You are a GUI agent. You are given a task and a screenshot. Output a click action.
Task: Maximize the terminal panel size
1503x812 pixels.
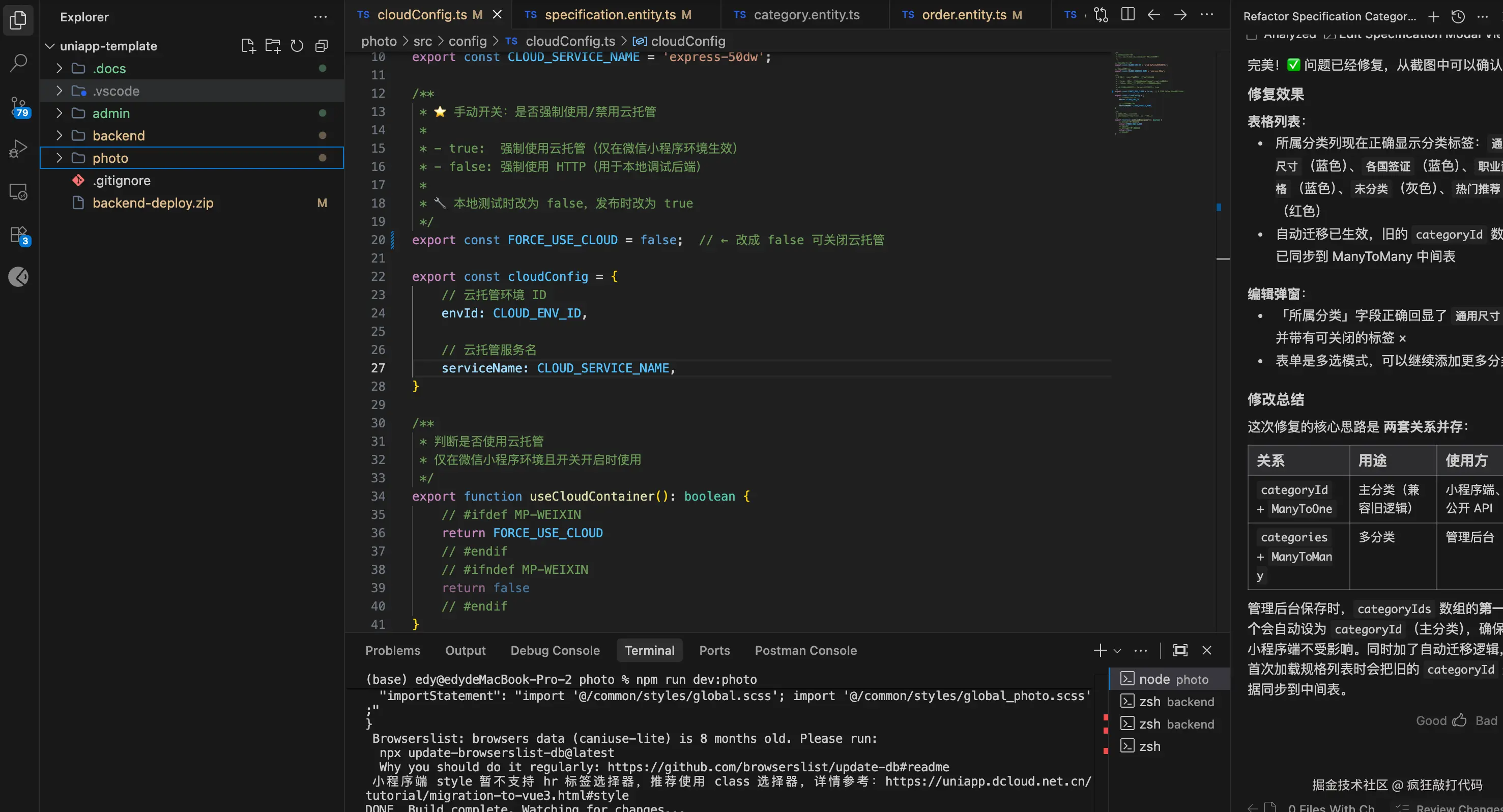1180,650
